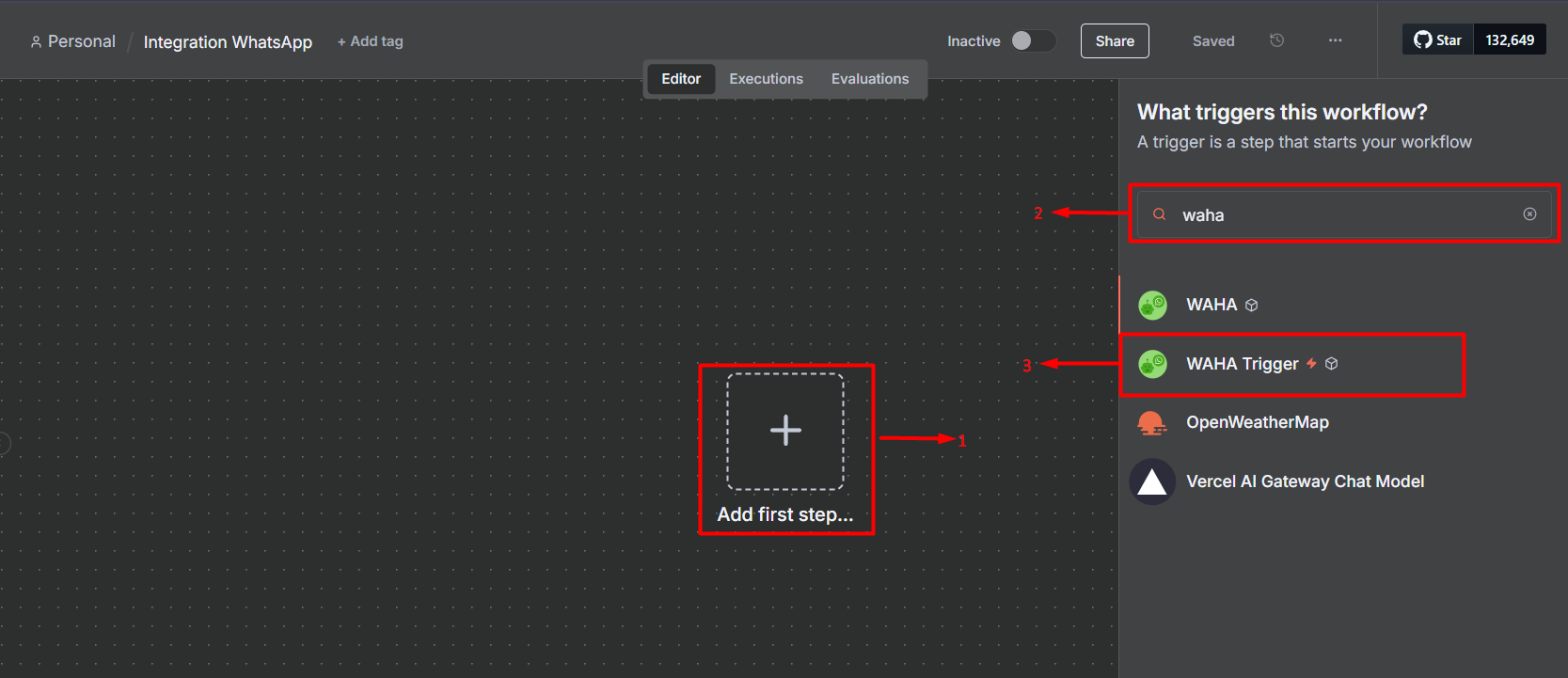Screen dimensions: 1568x678
Task: Click the cube icon on WAHA Trigger
Action: pos(1331,364)
